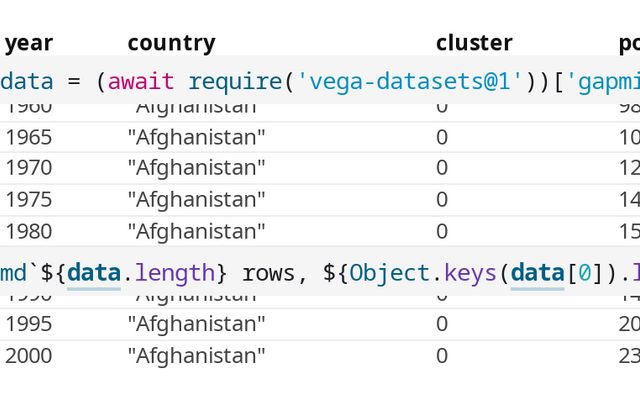Click the year column header
The height and width of the screenshot is (400, 640).
(x=29, y=43)
